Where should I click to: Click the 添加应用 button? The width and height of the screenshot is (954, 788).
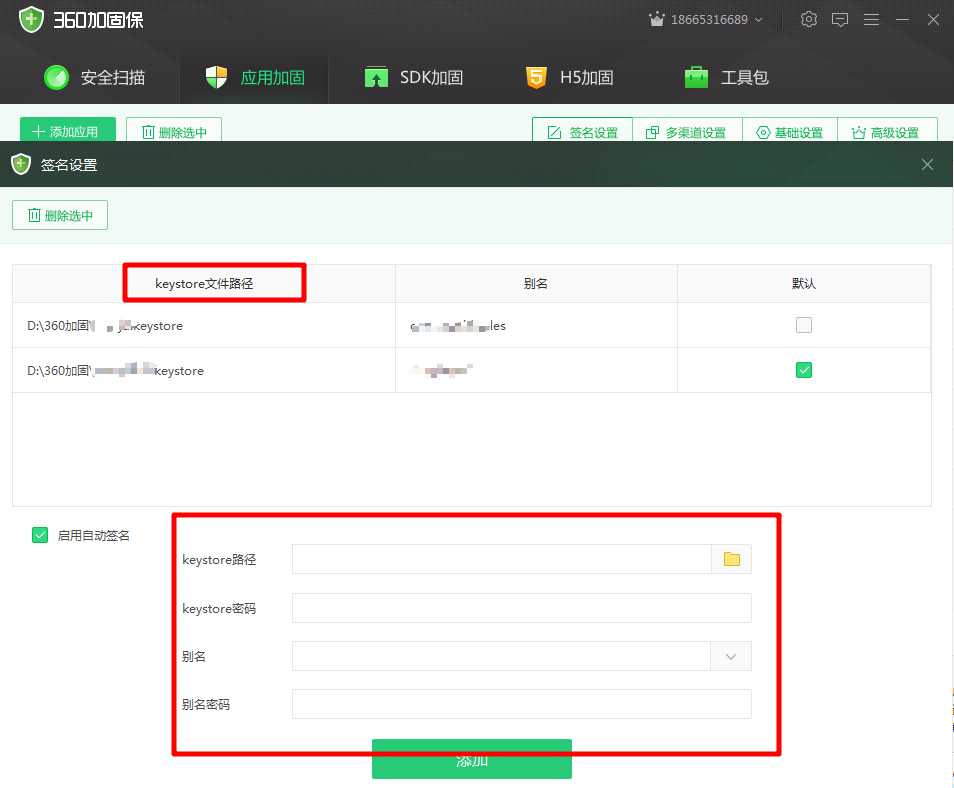click(x=68, y=130)
